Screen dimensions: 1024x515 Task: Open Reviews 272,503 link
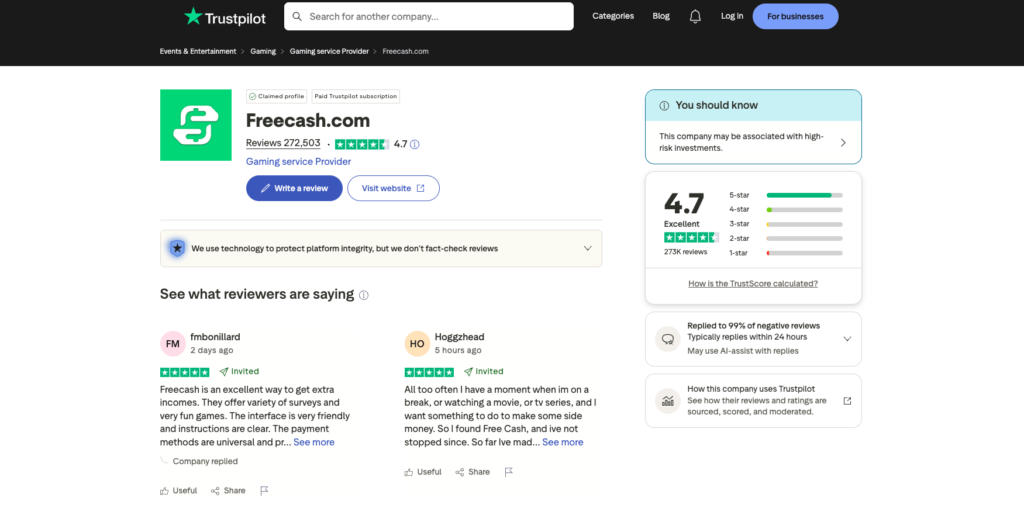pos(283,143)
